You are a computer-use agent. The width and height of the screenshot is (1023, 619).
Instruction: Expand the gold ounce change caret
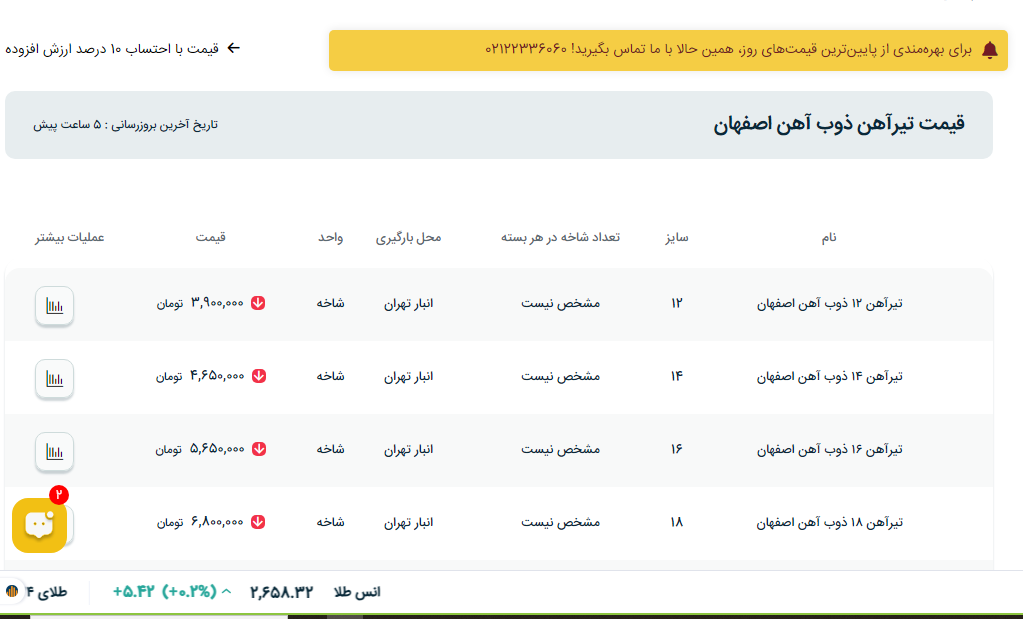click(226, 591)
